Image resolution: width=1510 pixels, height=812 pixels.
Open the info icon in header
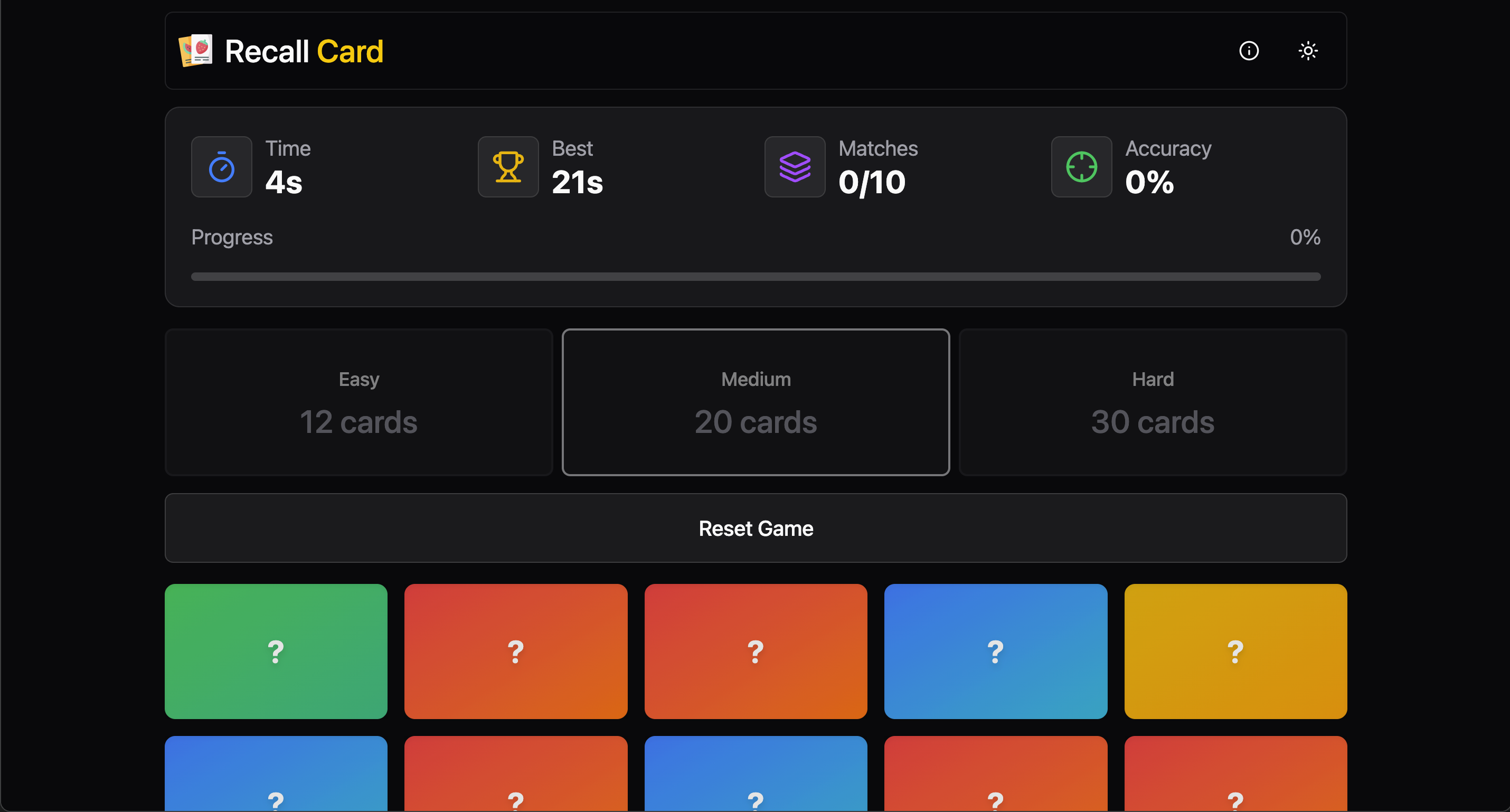click(1249, 51)
